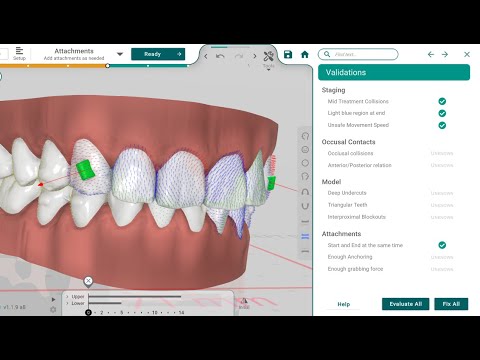The height and width of the screenshot is (360, 480).
Task: Open the Attachments step dropdown arrow
Action: point(120,54)
